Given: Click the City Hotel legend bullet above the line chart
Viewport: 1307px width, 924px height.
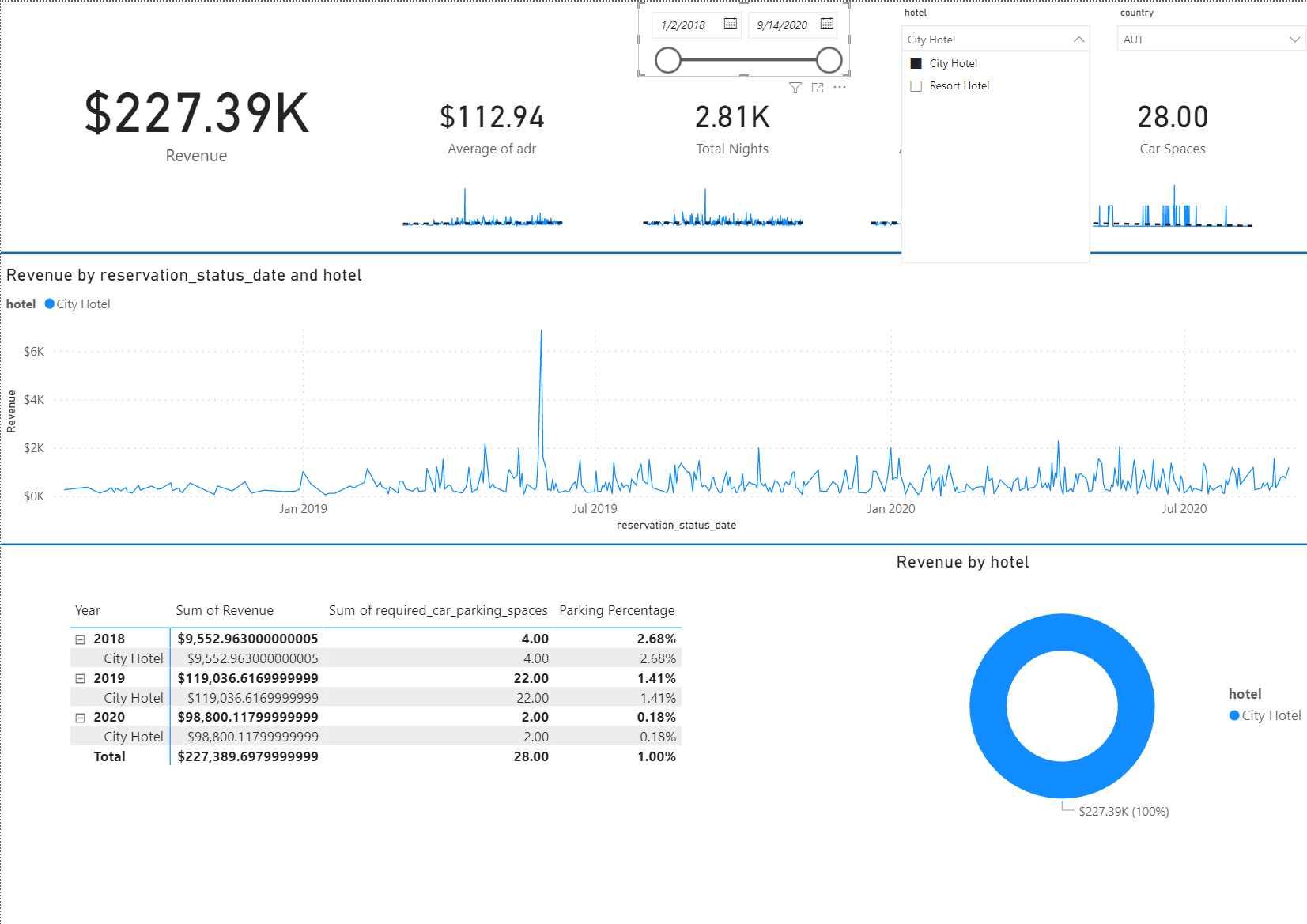Looking at the screenshot, I should click(49, 304).
